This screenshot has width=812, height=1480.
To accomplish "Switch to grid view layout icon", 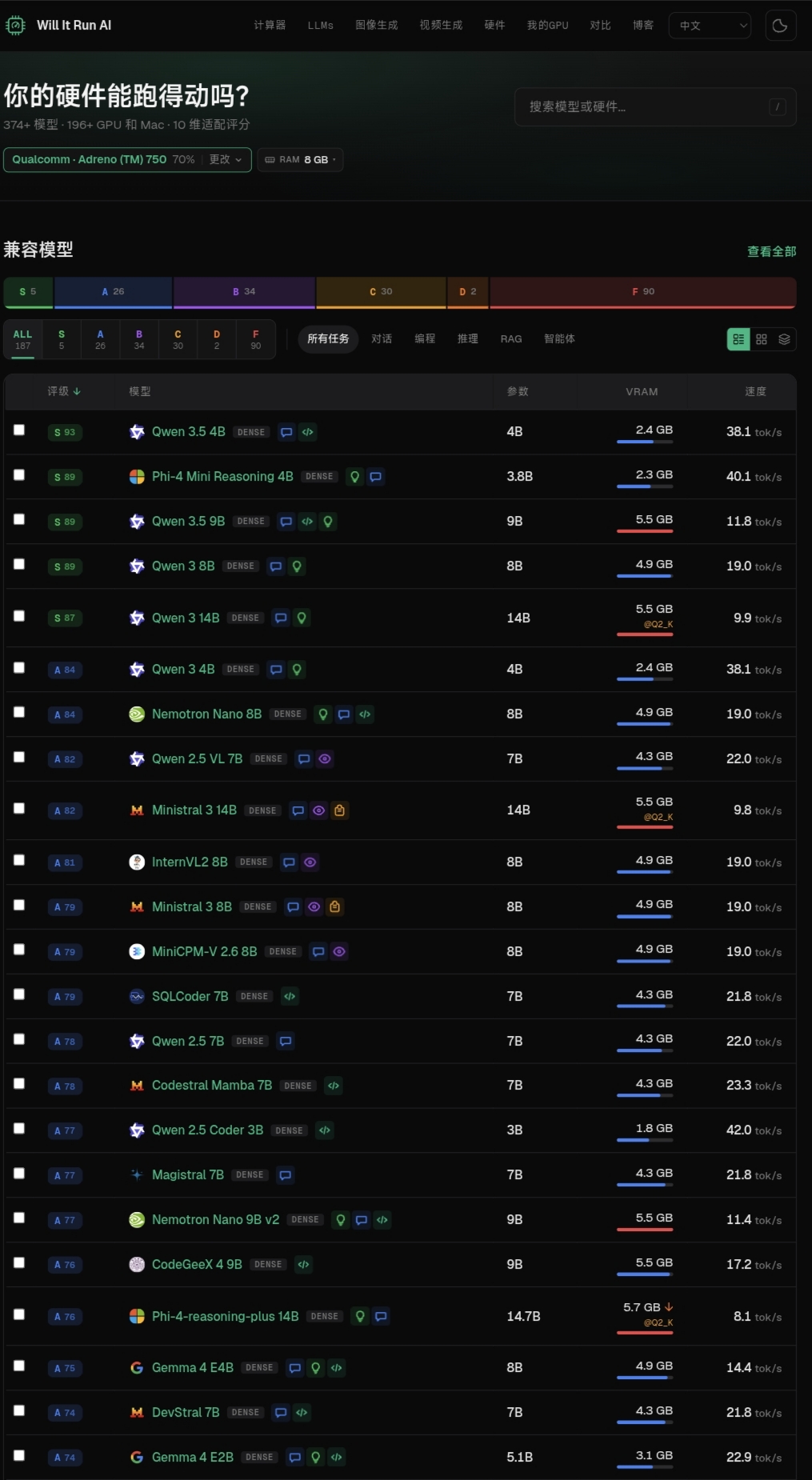I will [x=762, y=339].
